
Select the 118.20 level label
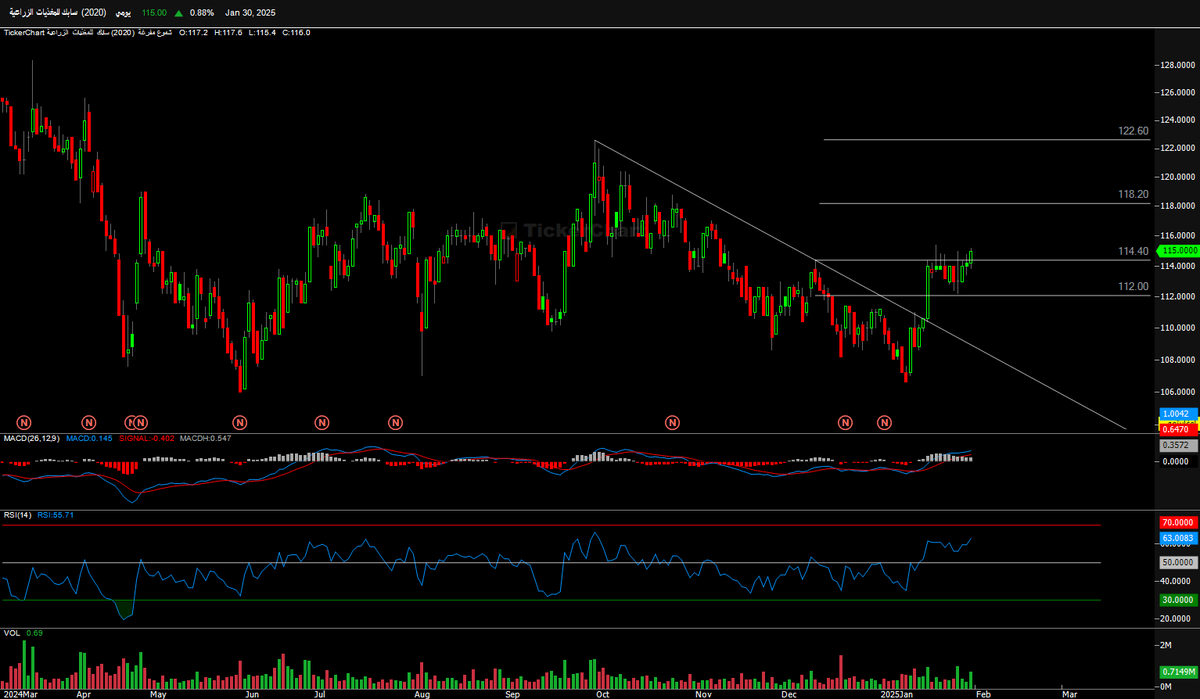(1134, 194)
